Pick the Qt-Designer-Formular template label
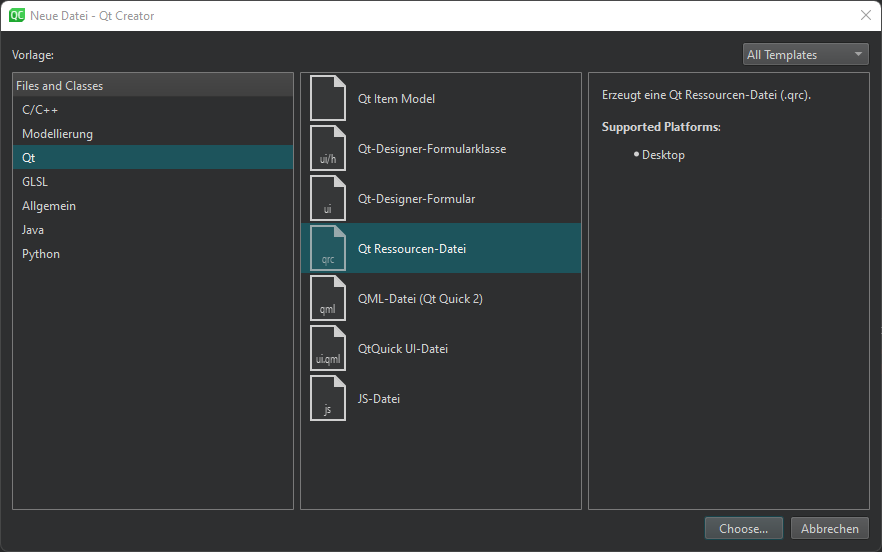The width and height of the screenshot is (882, 552). [416, 199]
